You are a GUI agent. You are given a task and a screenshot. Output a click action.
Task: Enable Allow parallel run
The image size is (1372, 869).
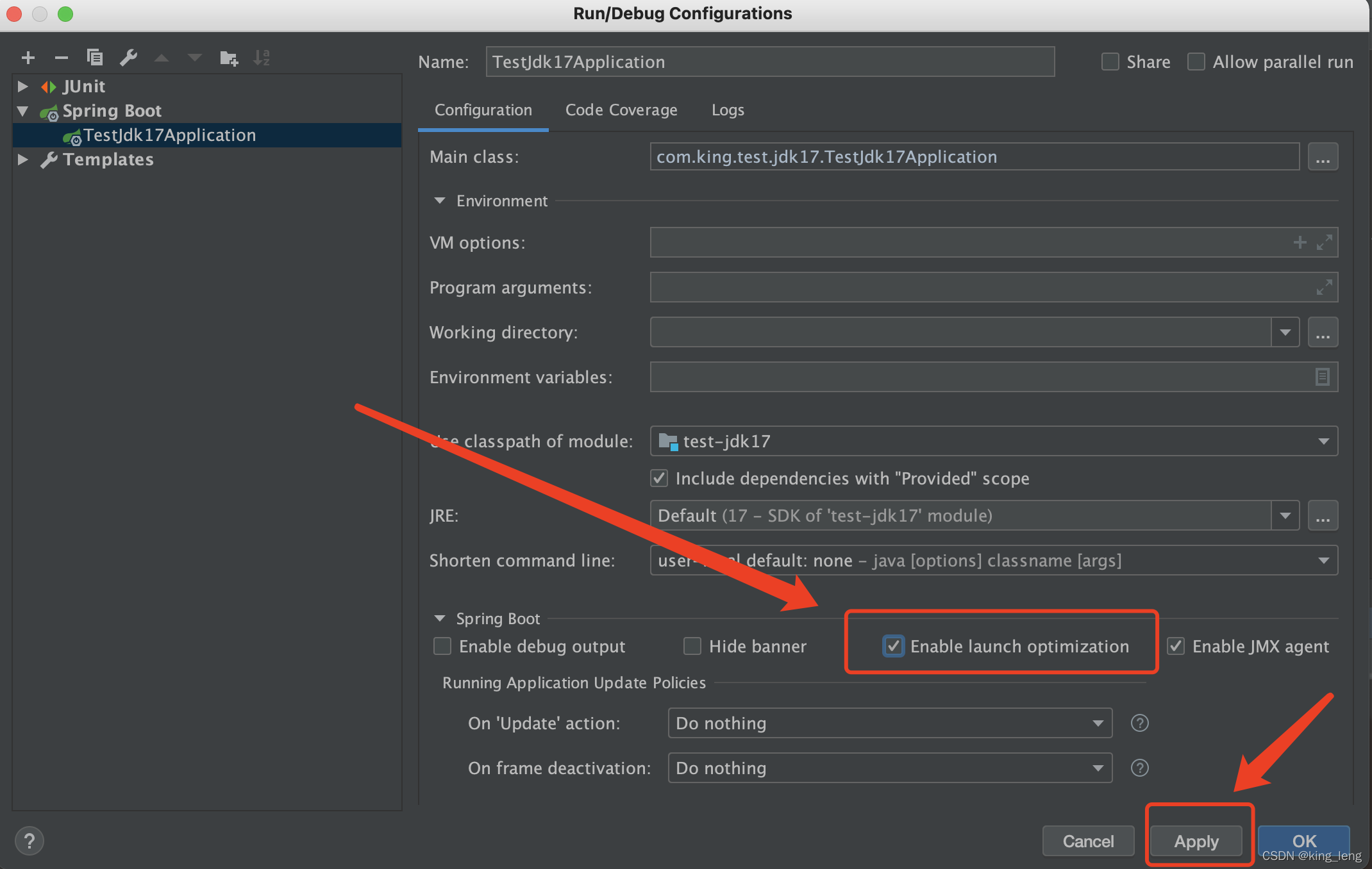(1196, 62)
